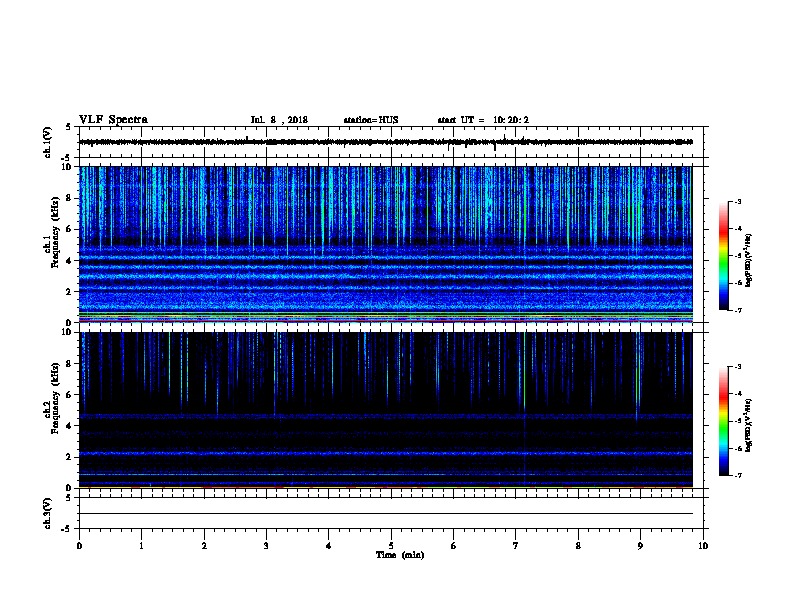Click the '8' kHz tick of ch.1 spectrogram
The width and height of the screenshot is (792, 612).
coord(69,198)
